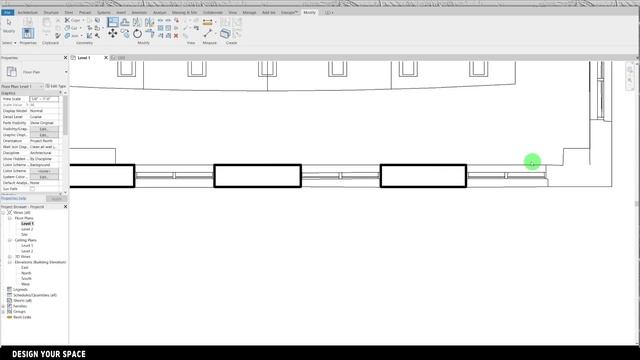Image resolution: width=640 pixels, height=360 pixels.
Task: Select the Aligned Dimension measure icon
Action: click(x=207, y=22)
